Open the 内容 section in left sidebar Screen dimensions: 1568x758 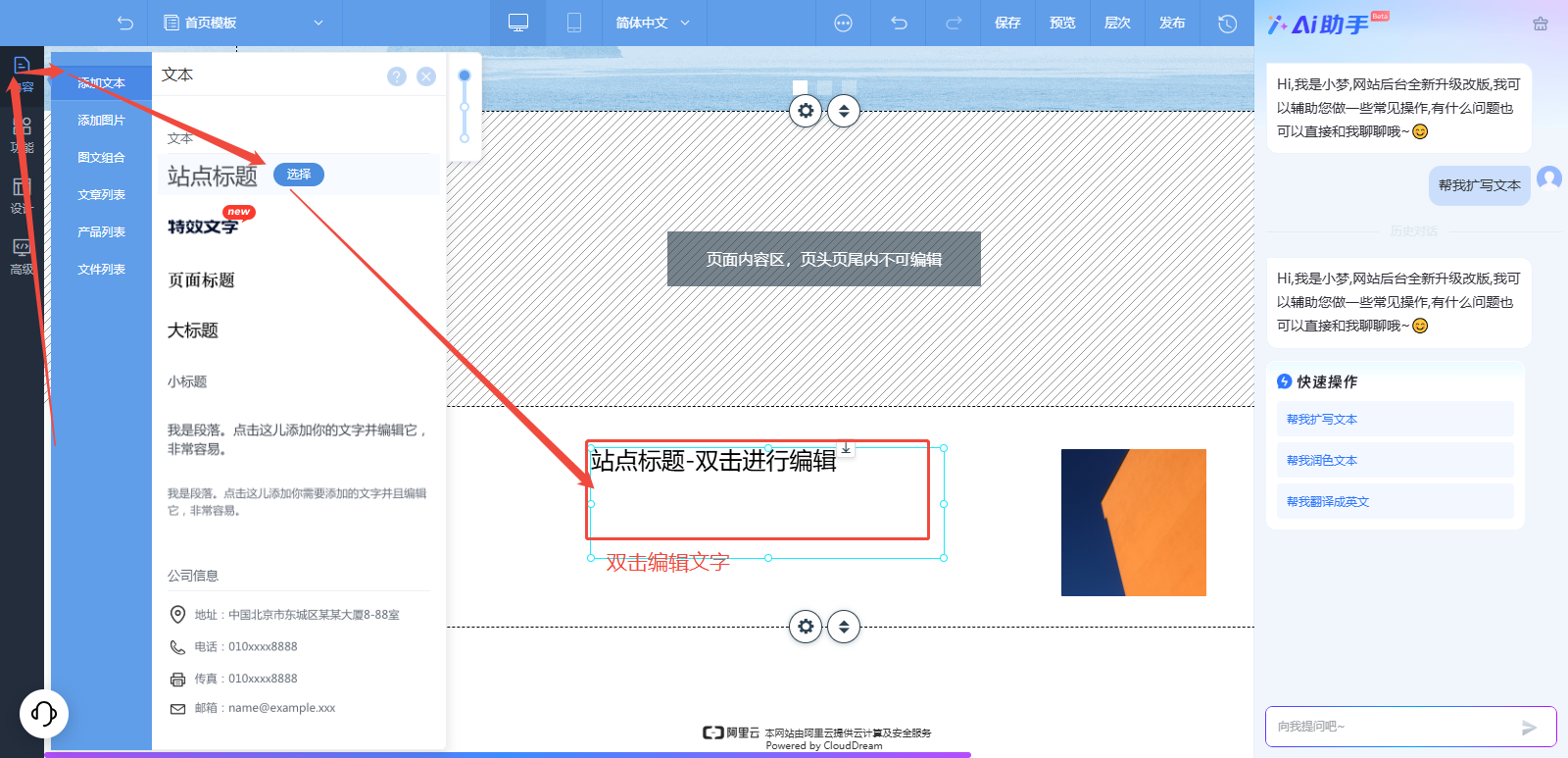[22, 74]
